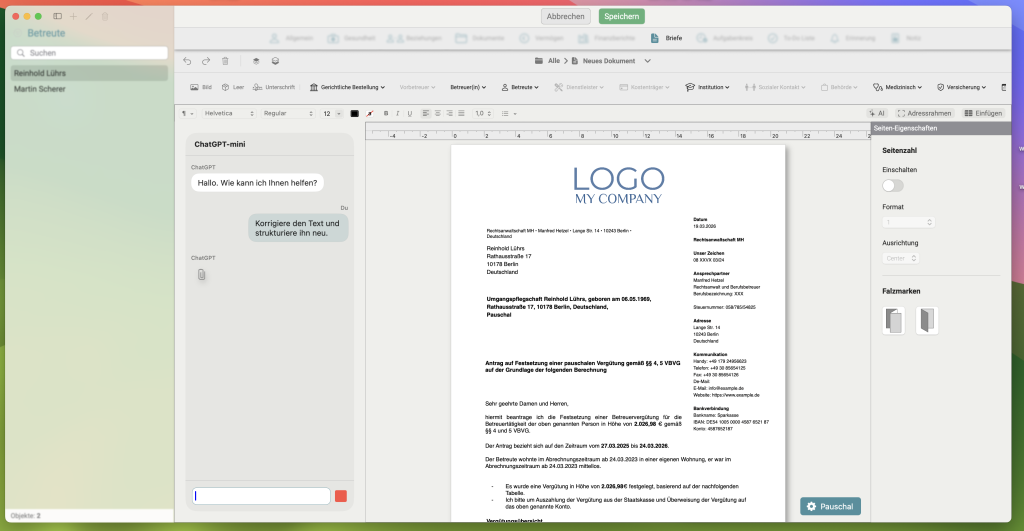Expand the Gerichtliche Bestellung dropdown
The height and width of the screenshot is (531, 1024).
[350, 87]
